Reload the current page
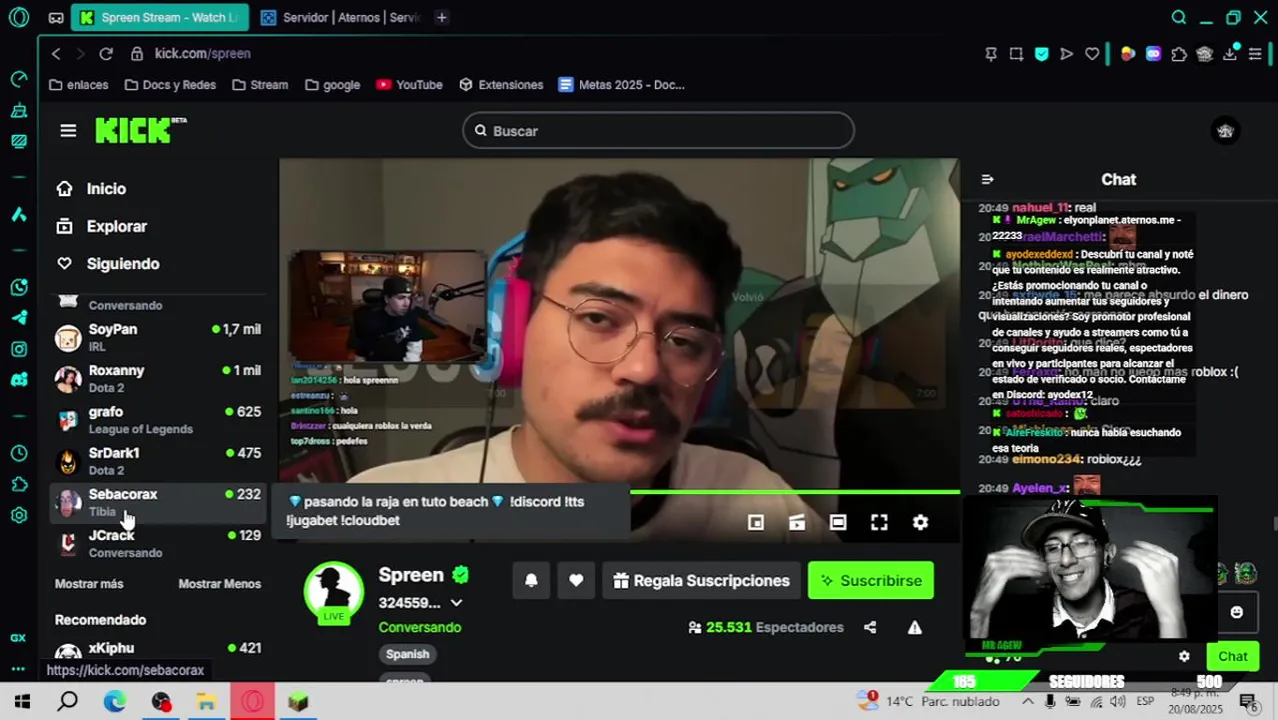1278x720 pixels. pos(106,54)
